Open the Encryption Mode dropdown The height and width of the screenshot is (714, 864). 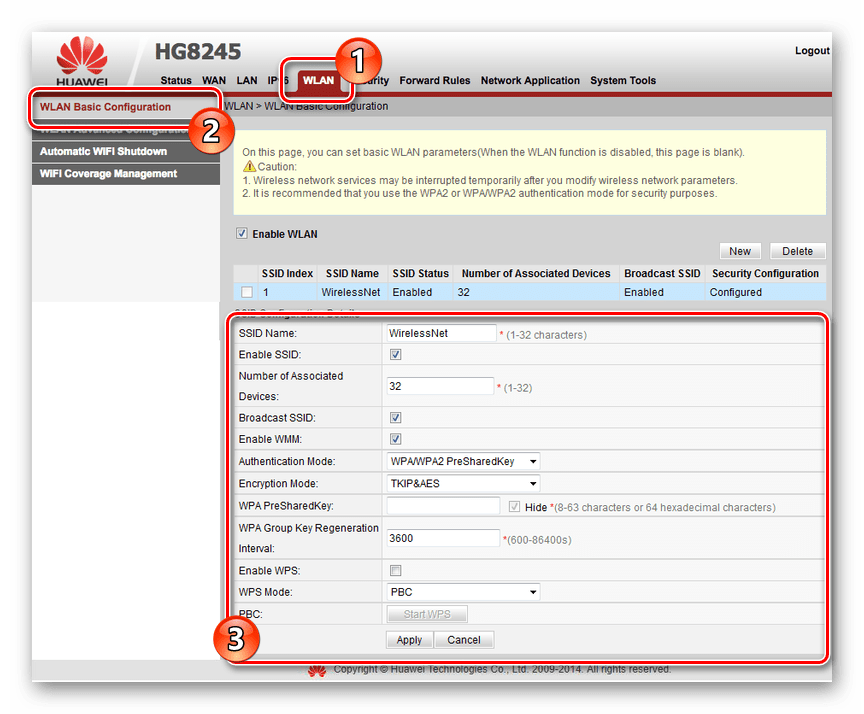pos(463,484)
